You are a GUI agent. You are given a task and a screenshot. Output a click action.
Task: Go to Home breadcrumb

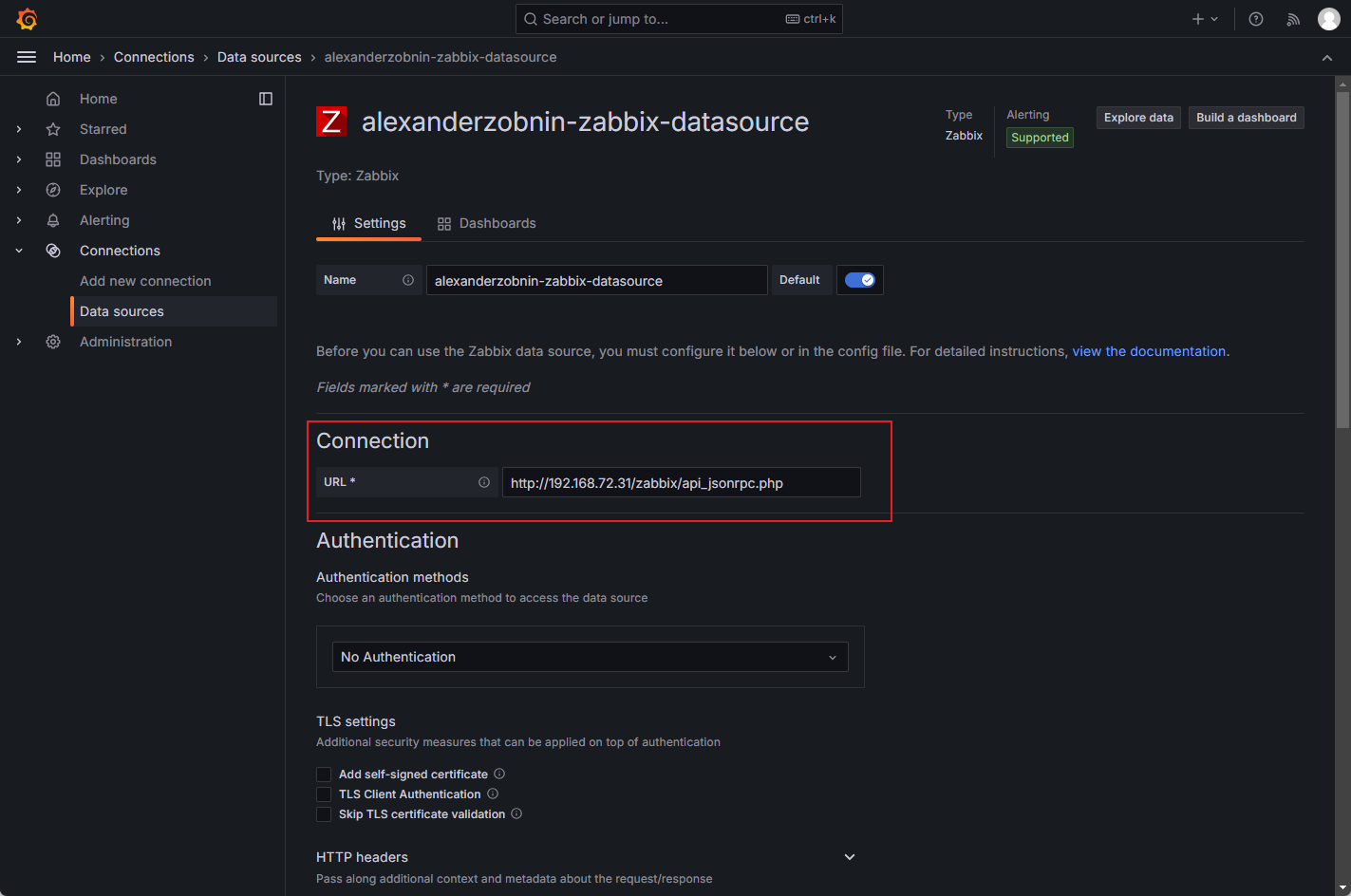coord(72,57)
